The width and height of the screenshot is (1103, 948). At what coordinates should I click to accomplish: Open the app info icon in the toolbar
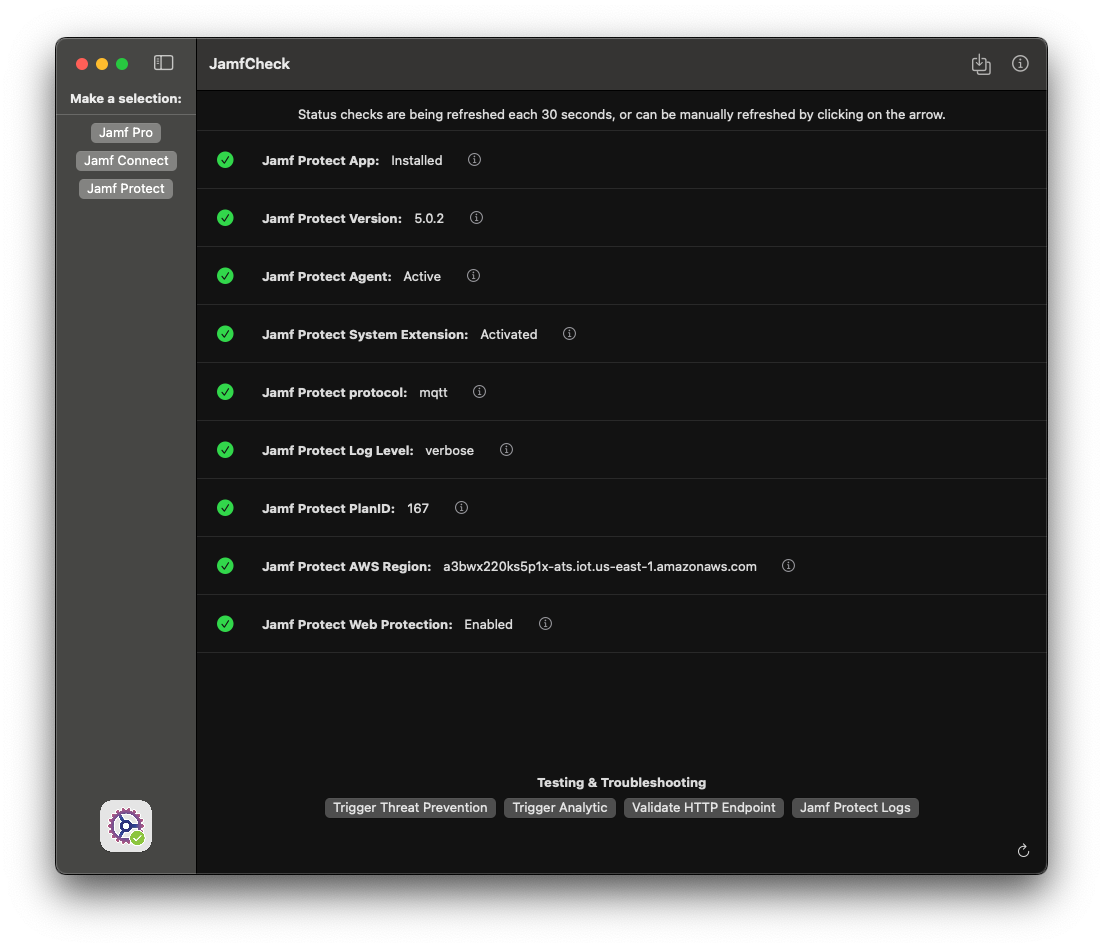coord(1020,63)
